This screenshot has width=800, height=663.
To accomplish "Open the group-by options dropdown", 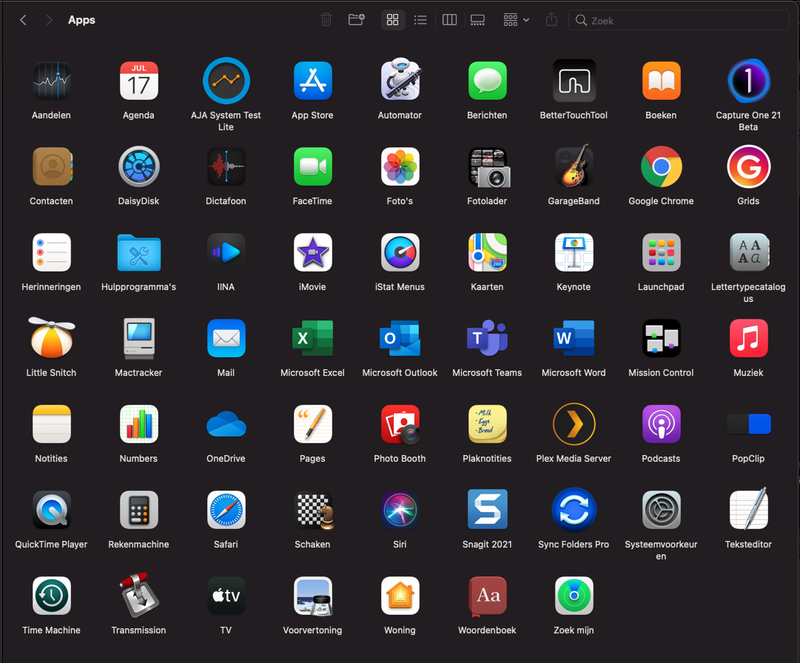I will tap(516, 20).
